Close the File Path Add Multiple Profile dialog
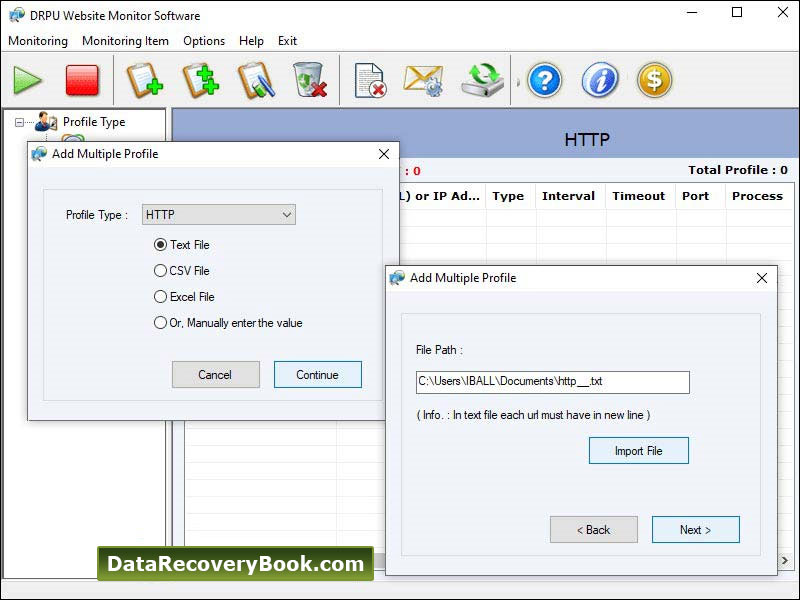800x600 pixels. [762, 278]
